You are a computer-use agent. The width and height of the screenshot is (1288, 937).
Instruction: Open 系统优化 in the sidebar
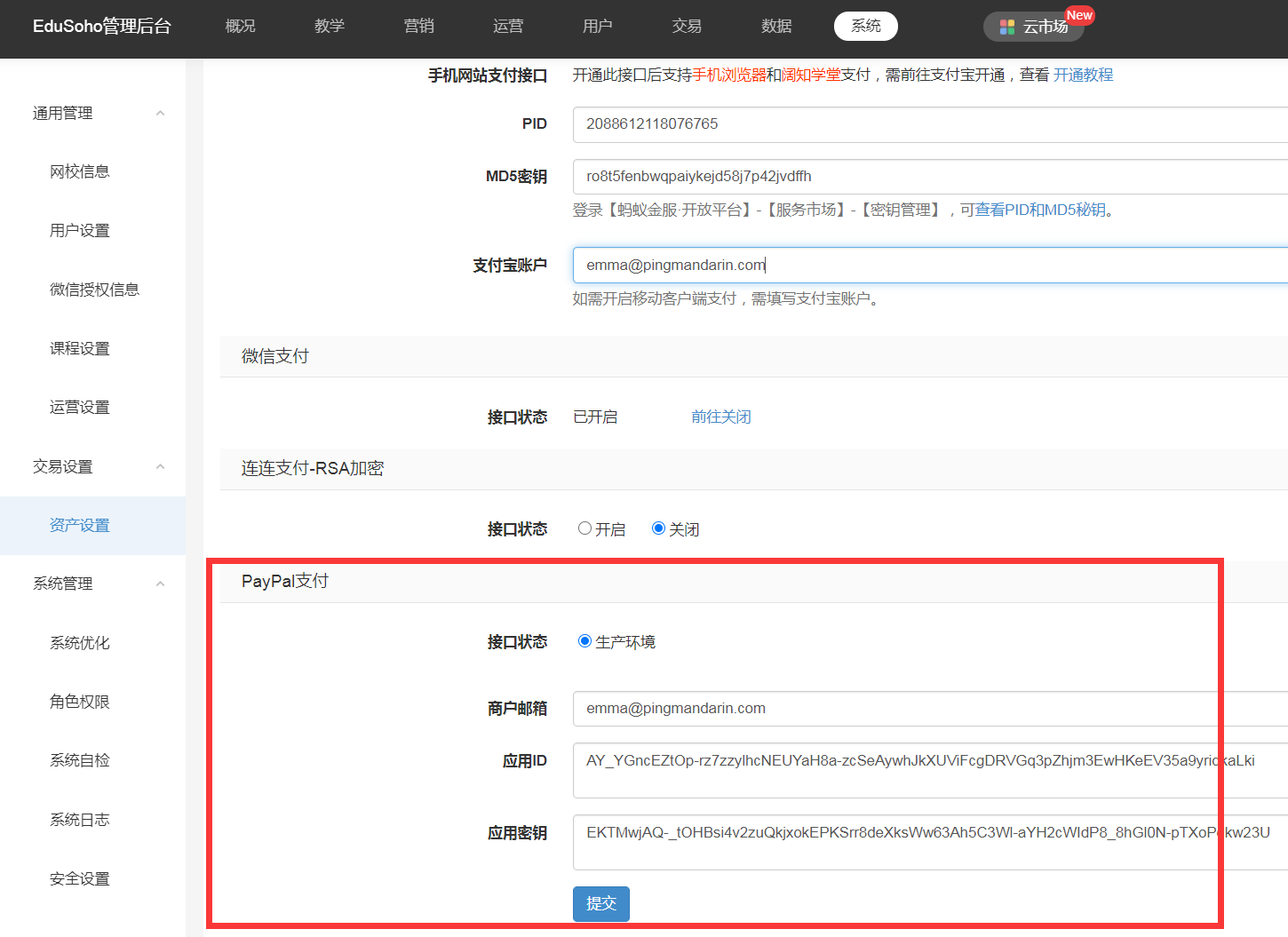[x=80, y=642]
